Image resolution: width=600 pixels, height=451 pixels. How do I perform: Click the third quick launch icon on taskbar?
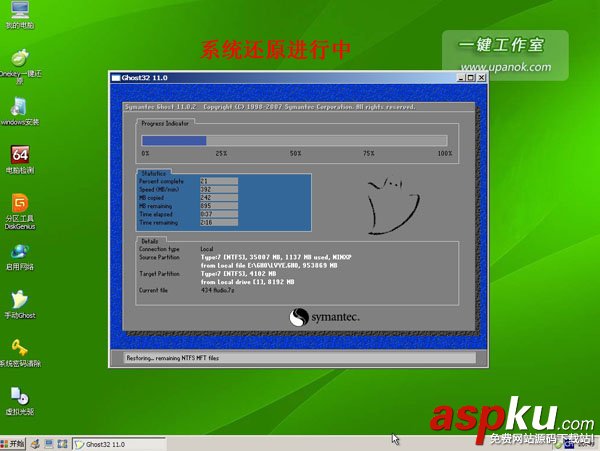click(x=62, y=443)
